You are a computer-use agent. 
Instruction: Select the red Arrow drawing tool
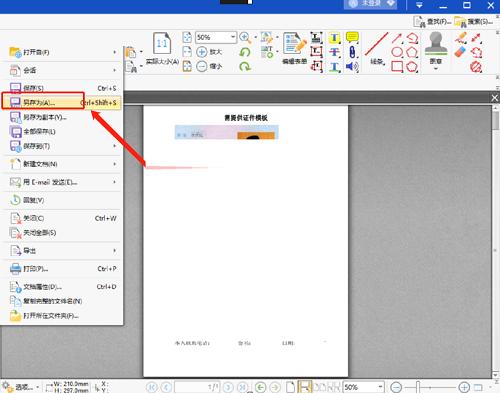pyautogui.click(x=397, y=38)
